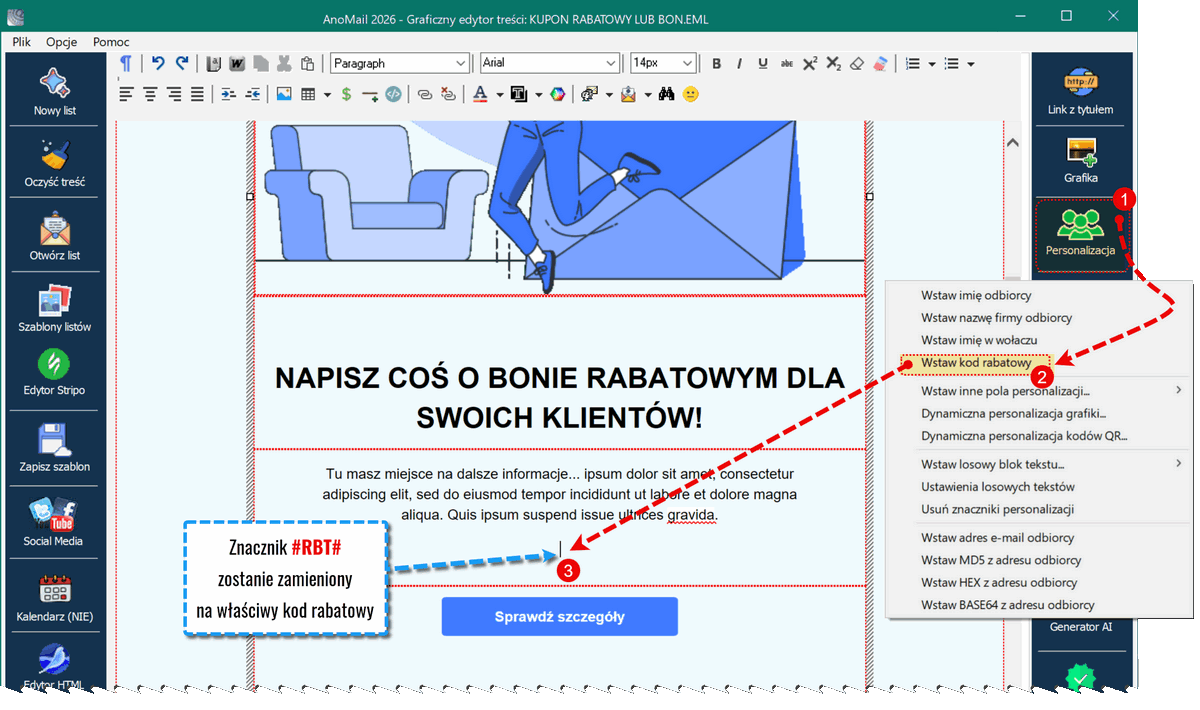Click the Redo arrow icon
1200x710 pixels.
click(x=182, y=63)
